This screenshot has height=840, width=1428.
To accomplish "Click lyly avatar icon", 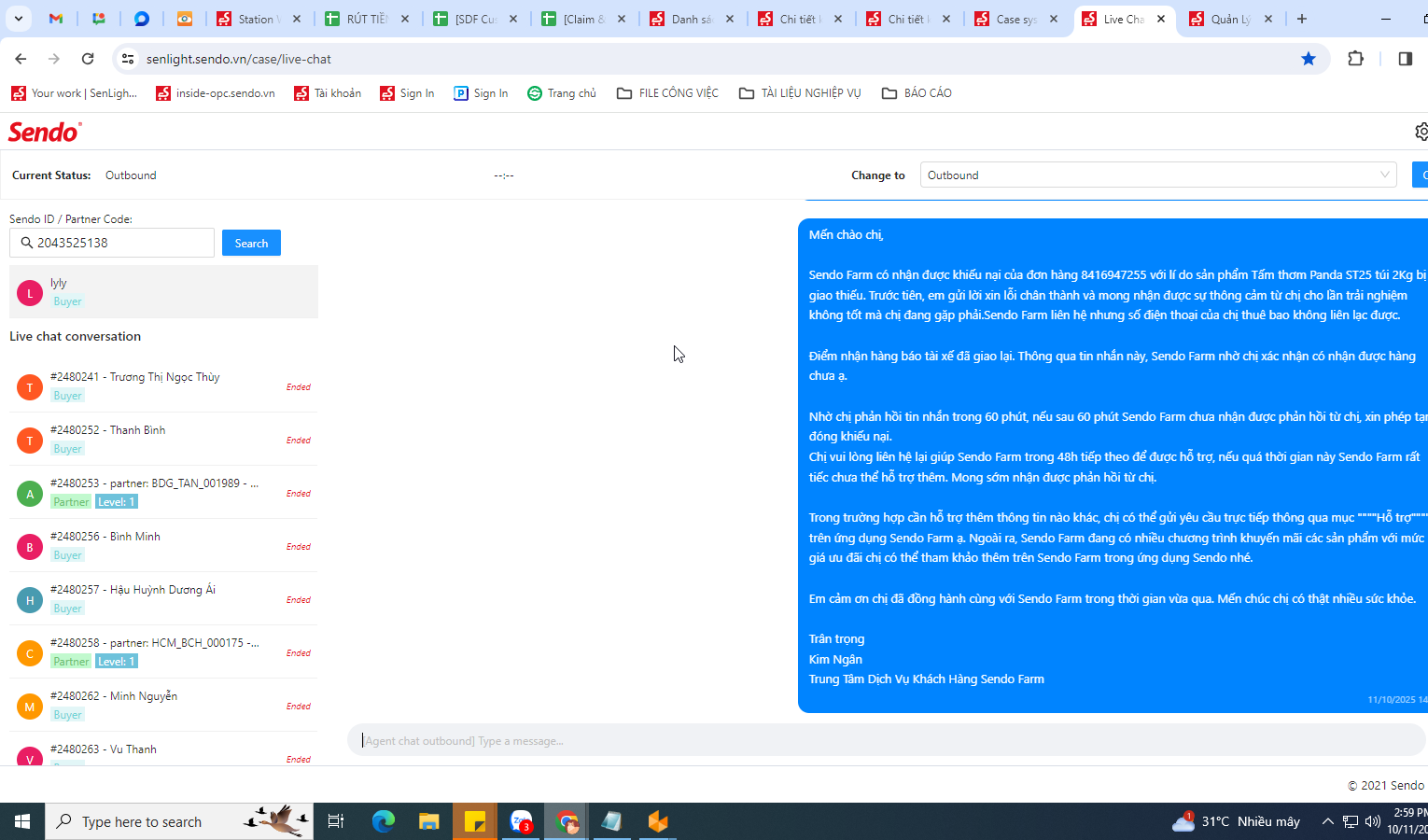I will click(x=30, y=292).
